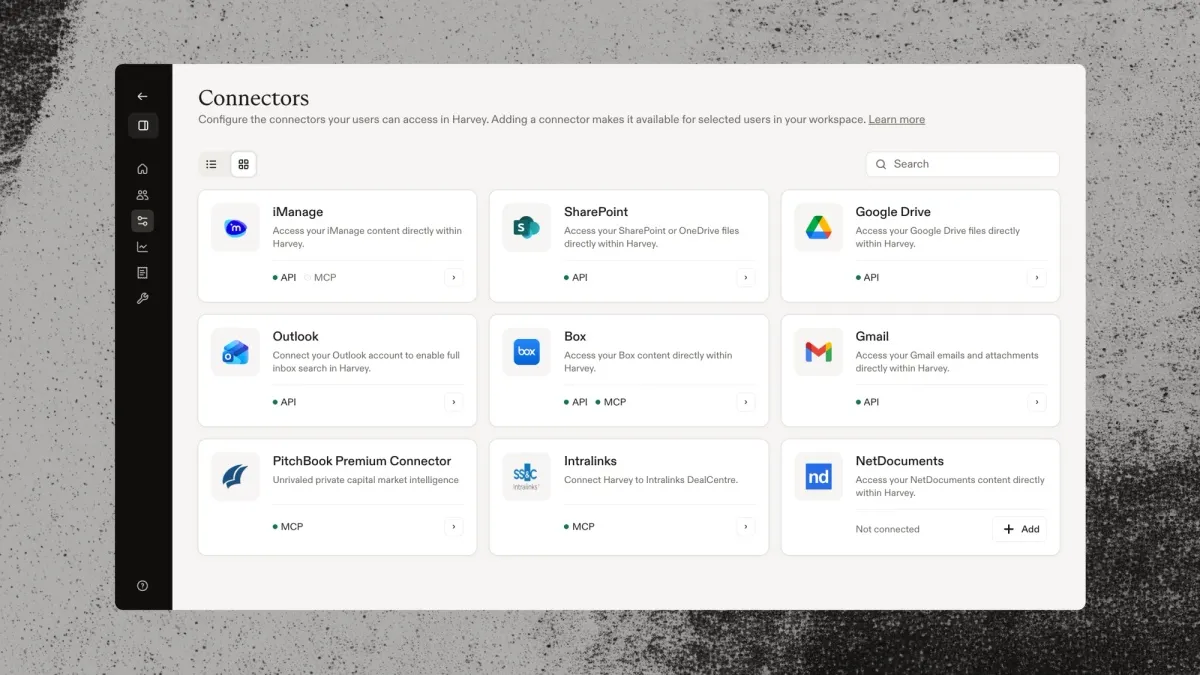Screen dimensions: 1200x675
Task: Toggle the sidebar panel icon
Action: (143, 126)
